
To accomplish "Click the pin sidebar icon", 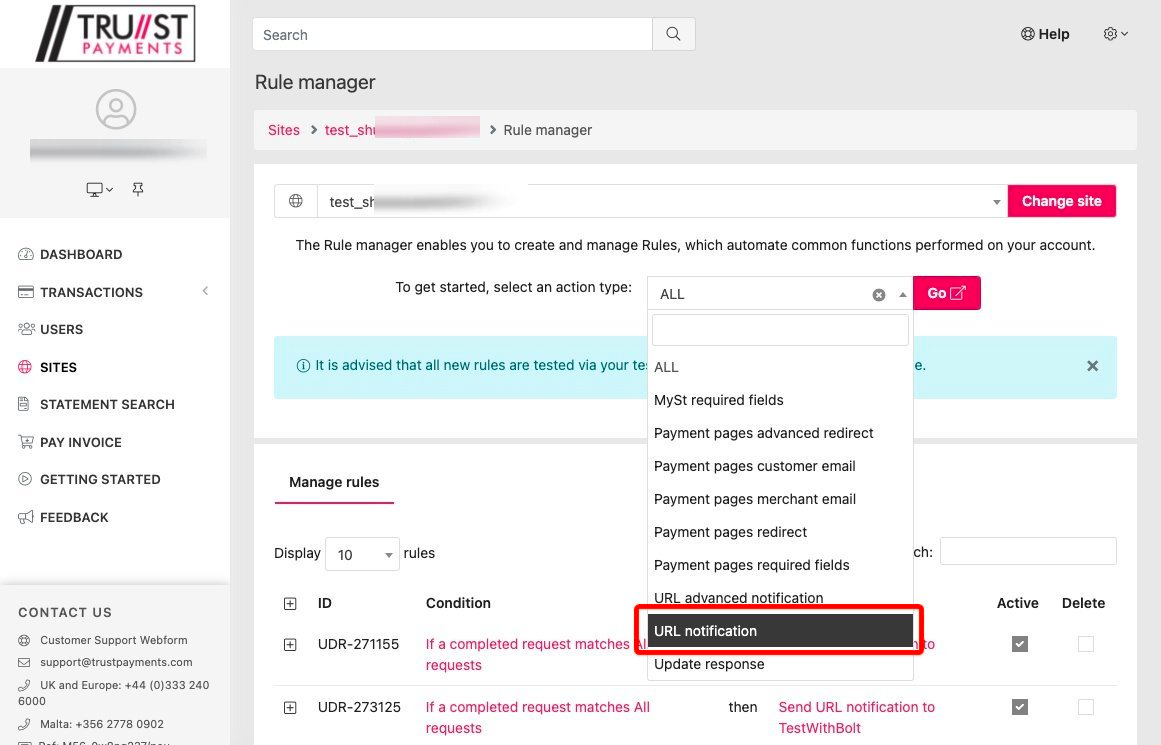I will pos(138,190).
